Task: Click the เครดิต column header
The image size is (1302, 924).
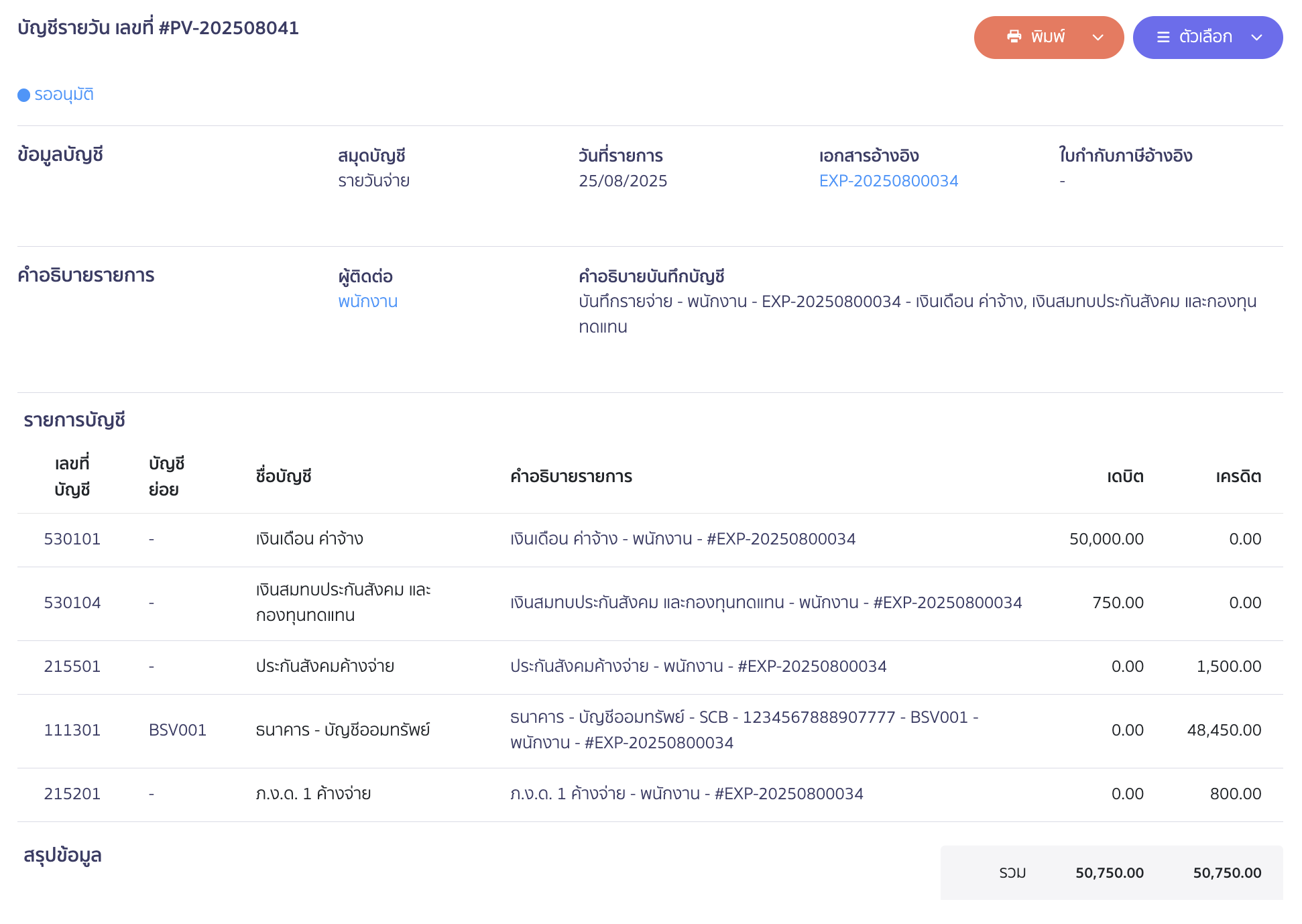Action: pyautogui.click(x=1238, y=477)
